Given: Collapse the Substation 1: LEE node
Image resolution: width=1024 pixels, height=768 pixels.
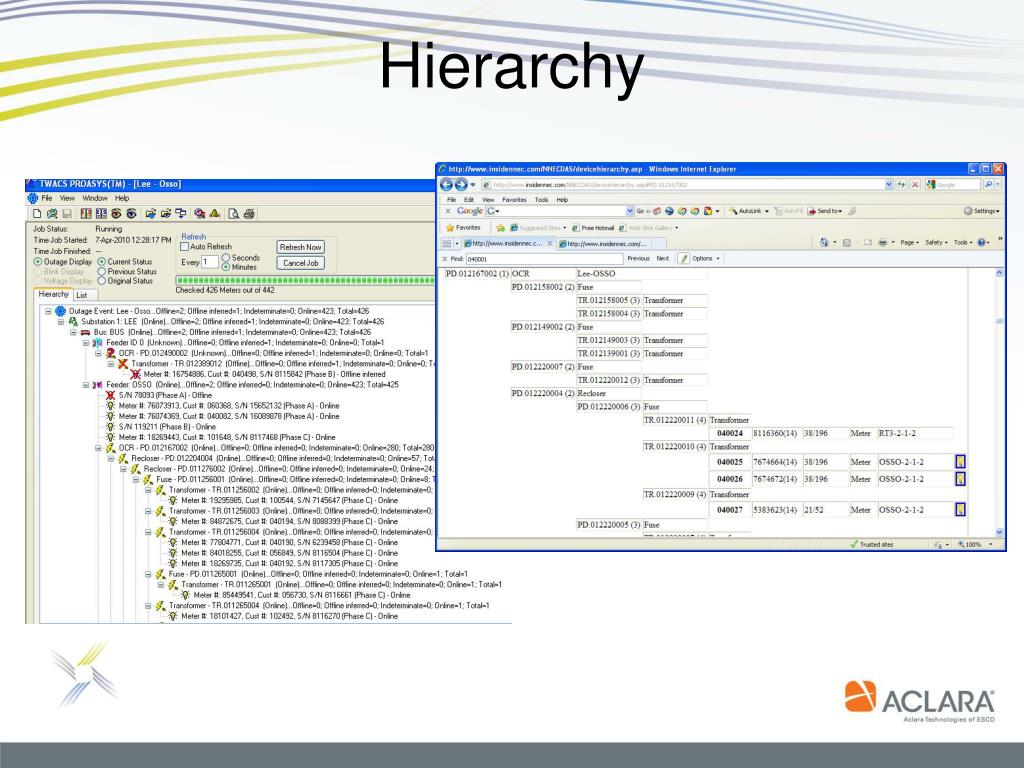Looking at the screenshot, I should click(x=61, y=322).
